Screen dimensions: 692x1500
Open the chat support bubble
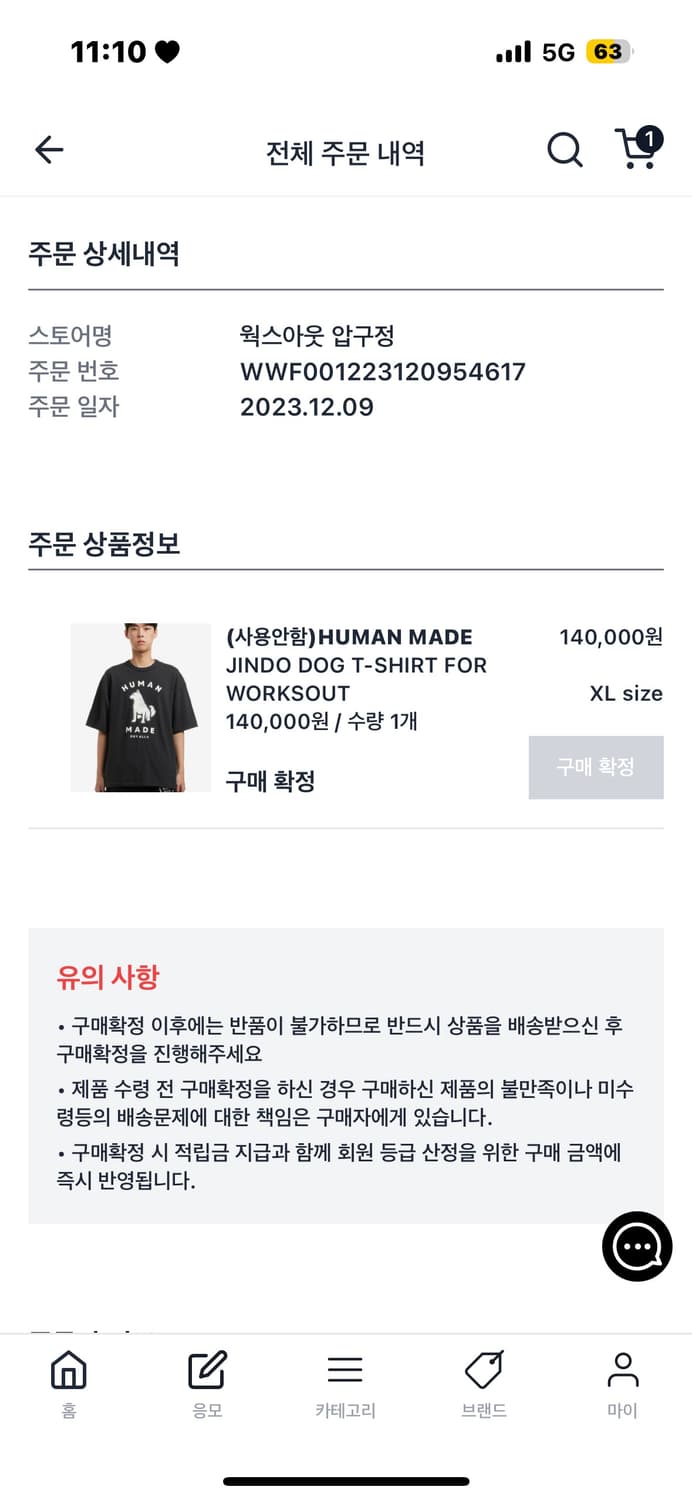(x=637, y=1246)
